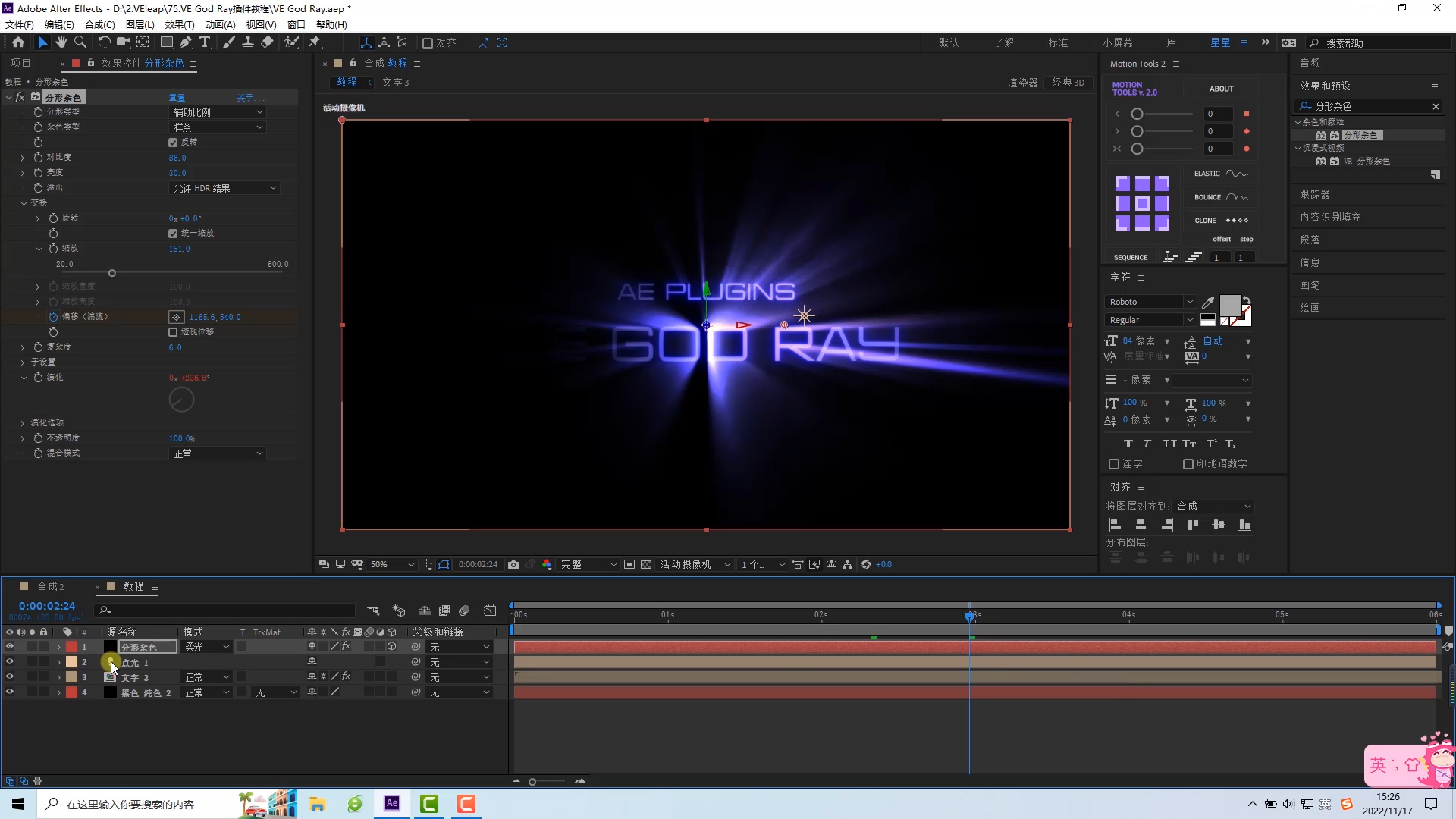Click Motion Tools CLONE button
Screen dimensions: 1456x819
(1221, 221)
